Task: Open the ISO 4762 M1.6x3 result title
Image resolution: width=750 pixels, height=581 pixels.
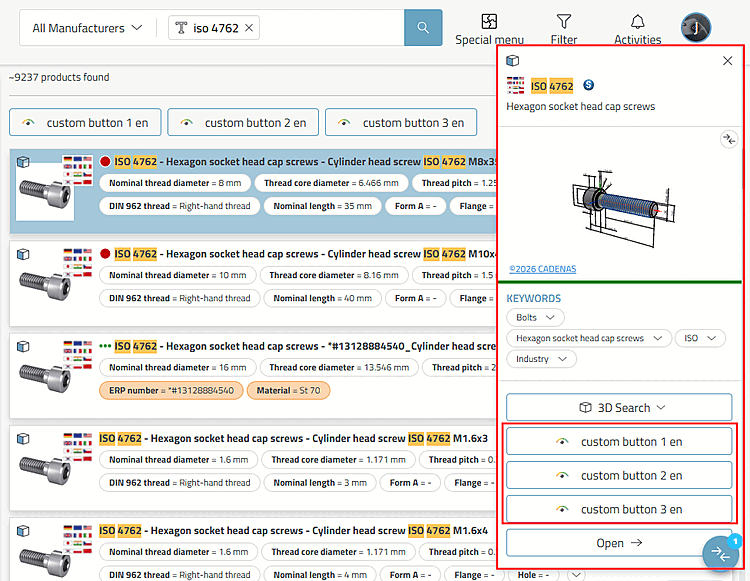Action: click(x=293, y=438)
